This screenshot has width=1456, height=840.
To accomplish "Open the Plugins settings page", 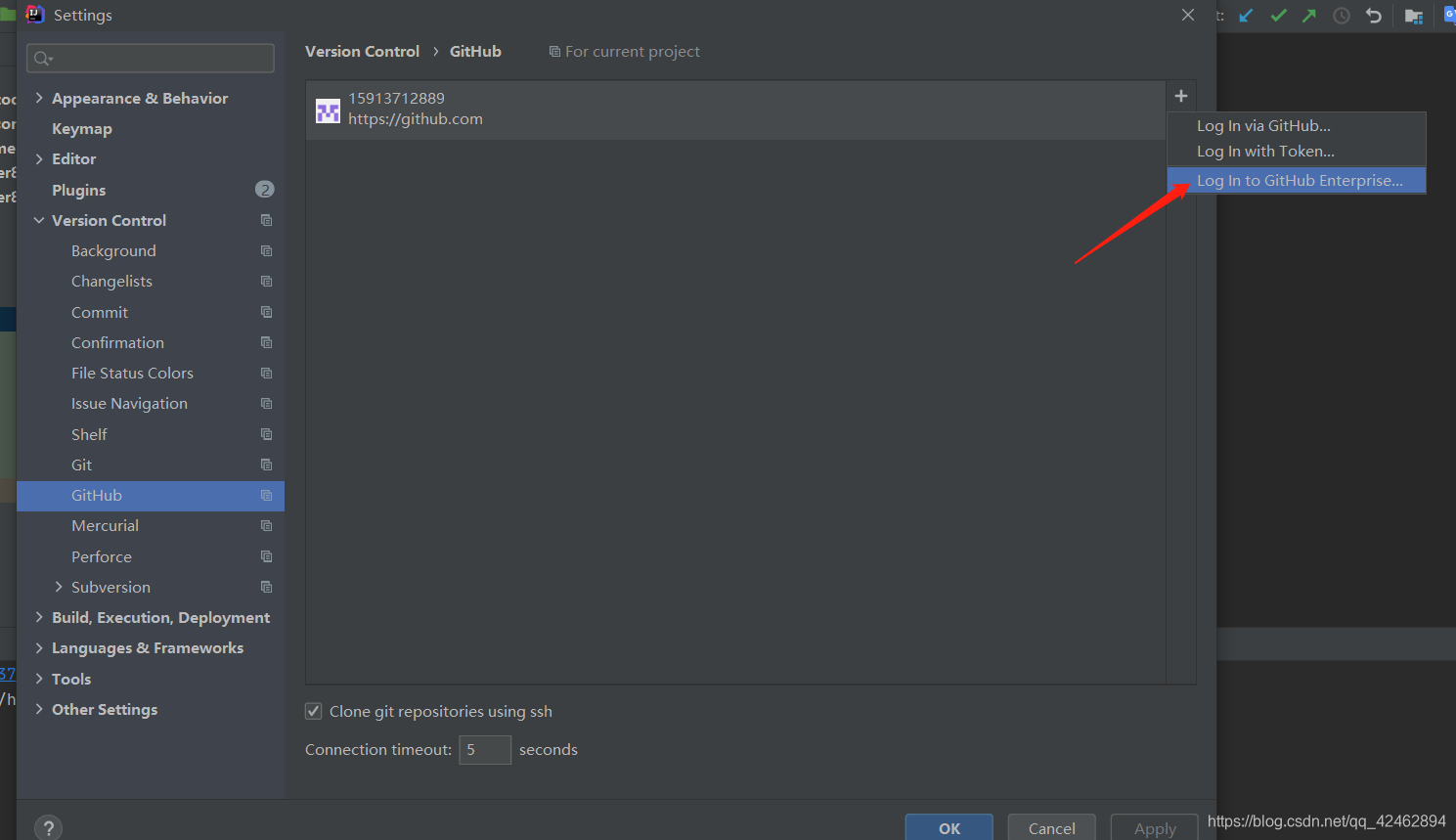I will [x=78, y=190].
